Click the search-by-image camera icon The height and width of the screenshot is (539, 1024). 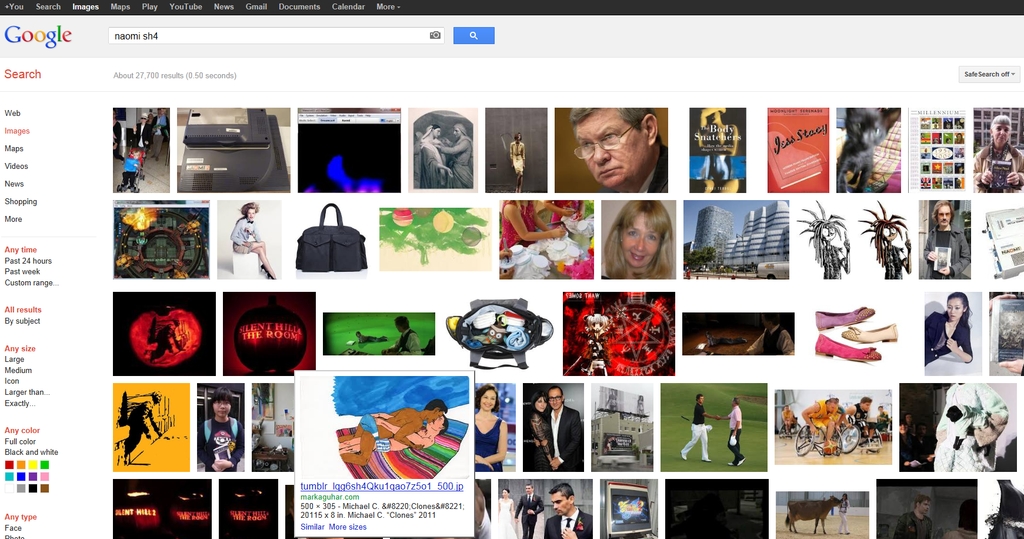(x=435, y=35)
